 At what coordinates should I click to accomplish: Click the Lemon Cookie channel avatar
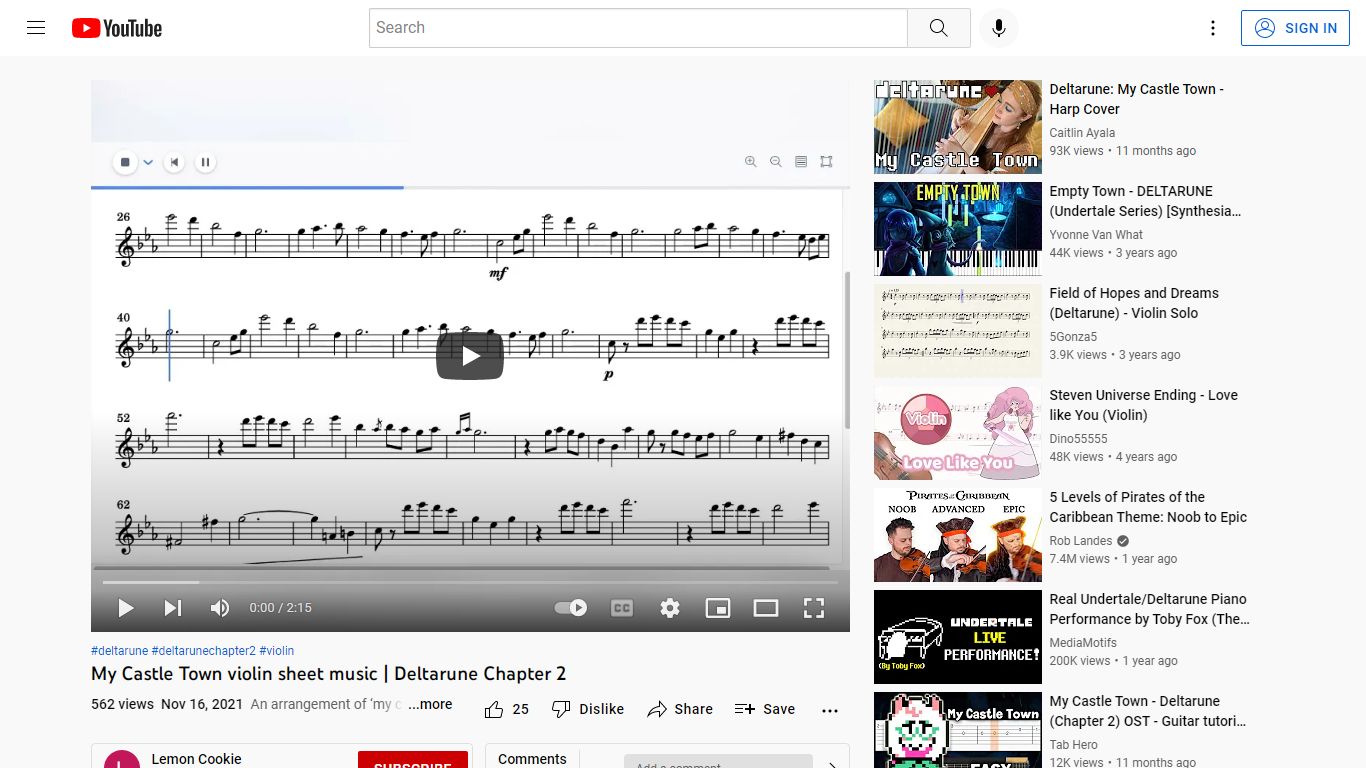(122, 760)
